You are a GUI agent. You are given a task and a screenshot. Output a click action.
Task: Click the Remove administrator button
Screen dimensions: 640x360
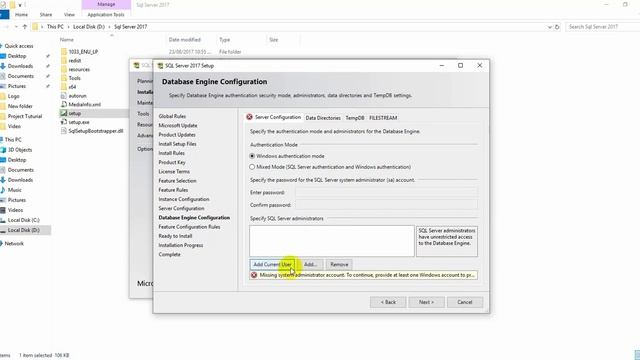point(339,264)
